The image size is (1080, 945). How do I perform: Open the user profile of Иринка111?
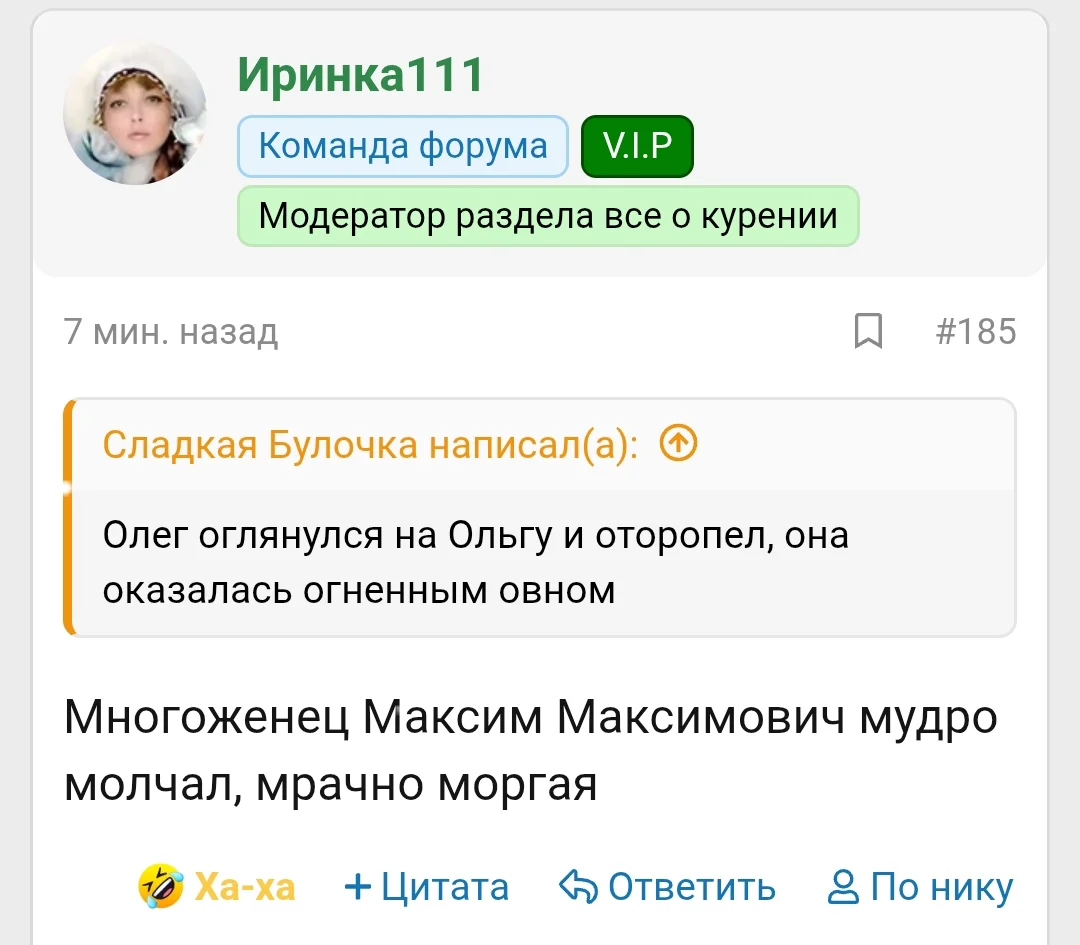click(357, 76)
